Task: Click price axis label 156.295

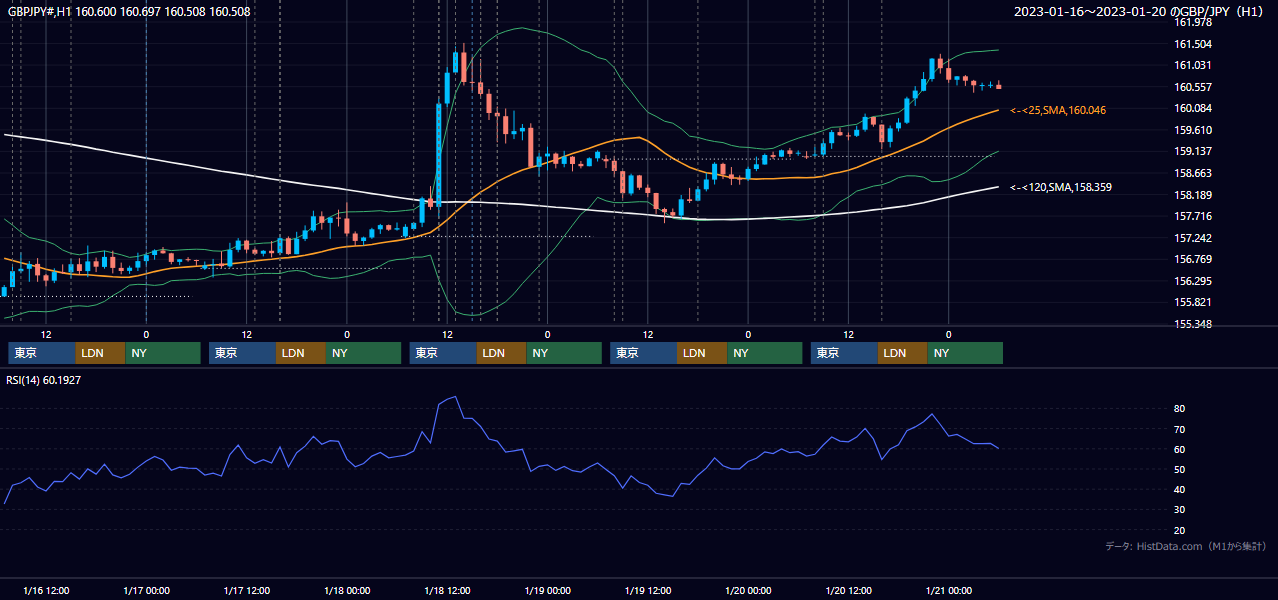Action: click(x=1193, y=281)
